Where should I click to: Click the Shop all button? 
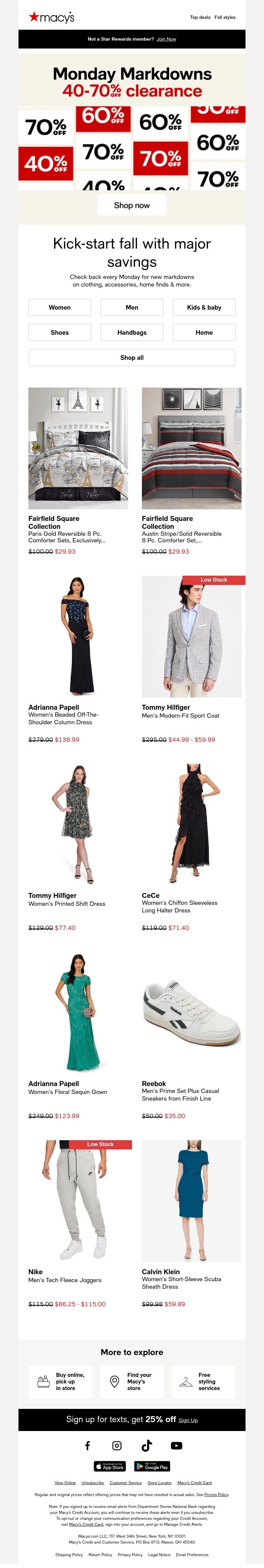tap(132, 358)
